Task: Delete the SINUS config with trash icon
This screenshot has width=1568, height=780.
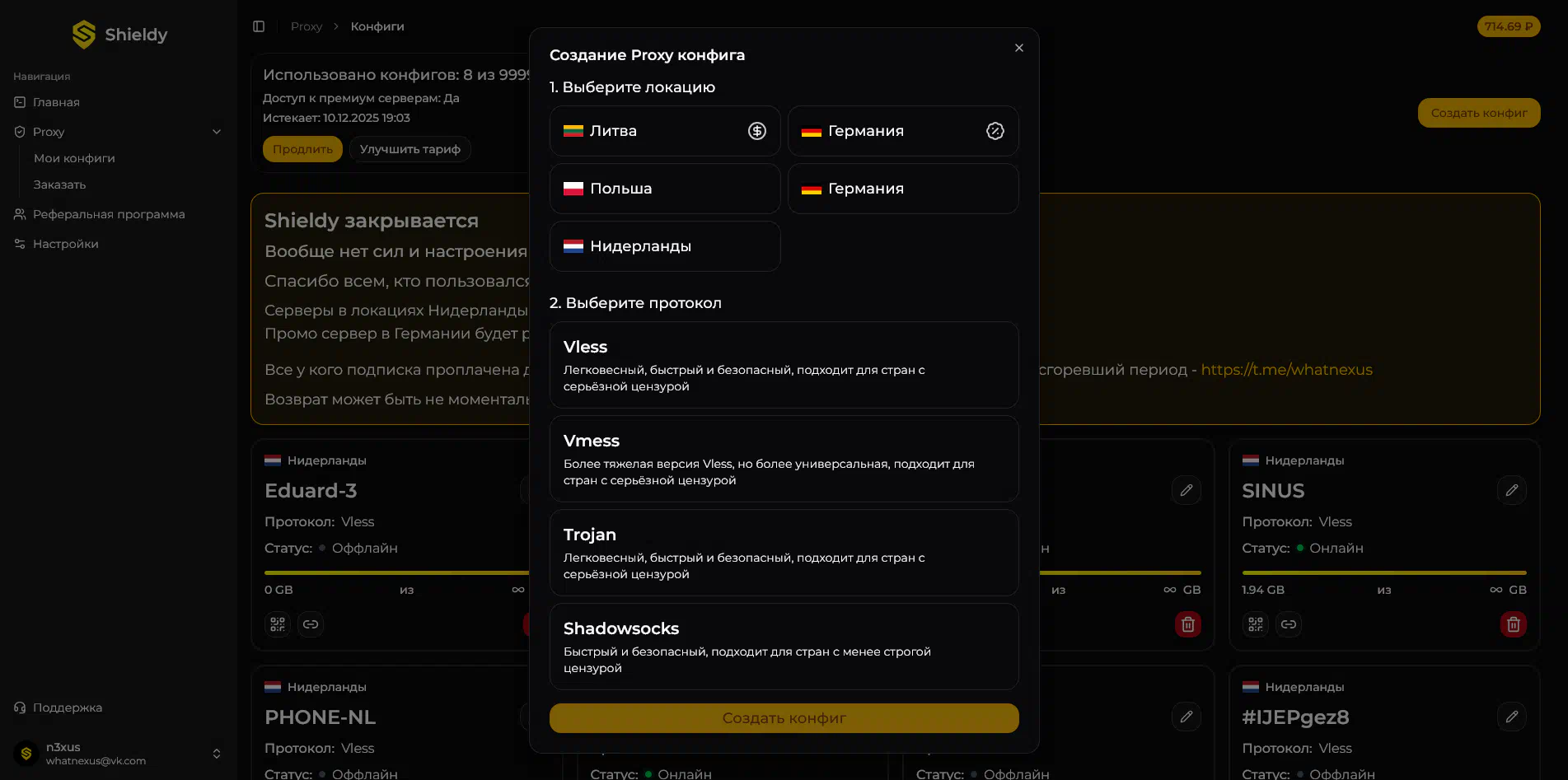Action: coord(1513,624)
